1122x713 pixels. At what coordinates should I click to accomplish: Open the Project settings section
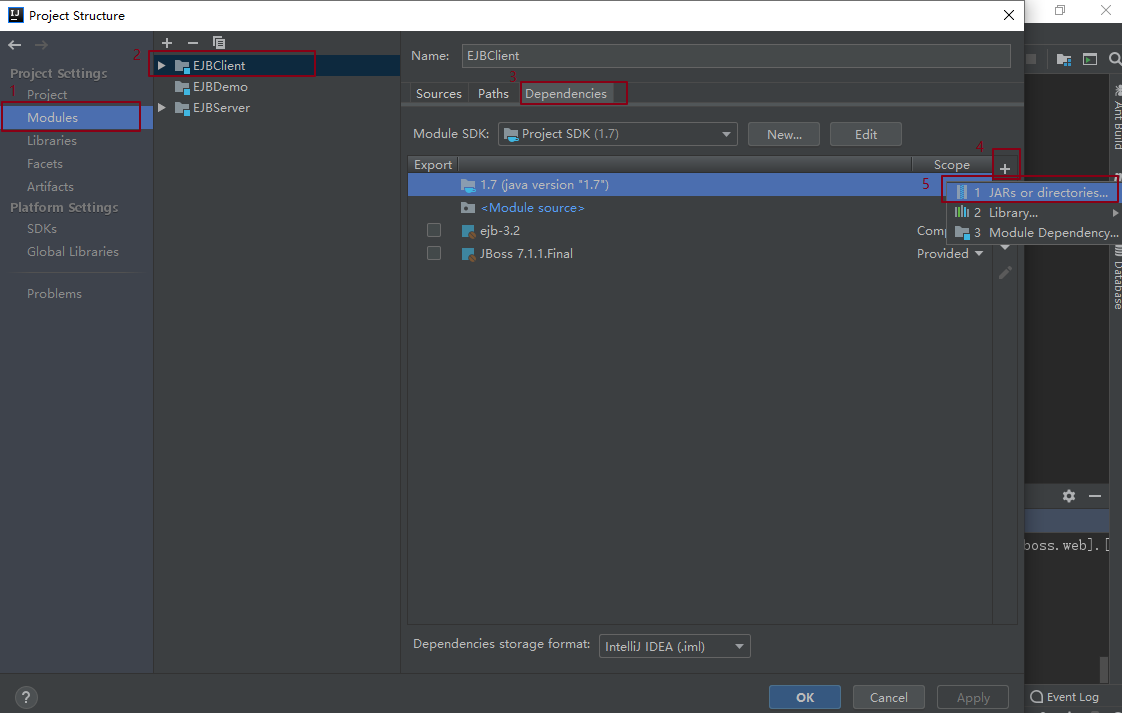click(x=47, y=94)
